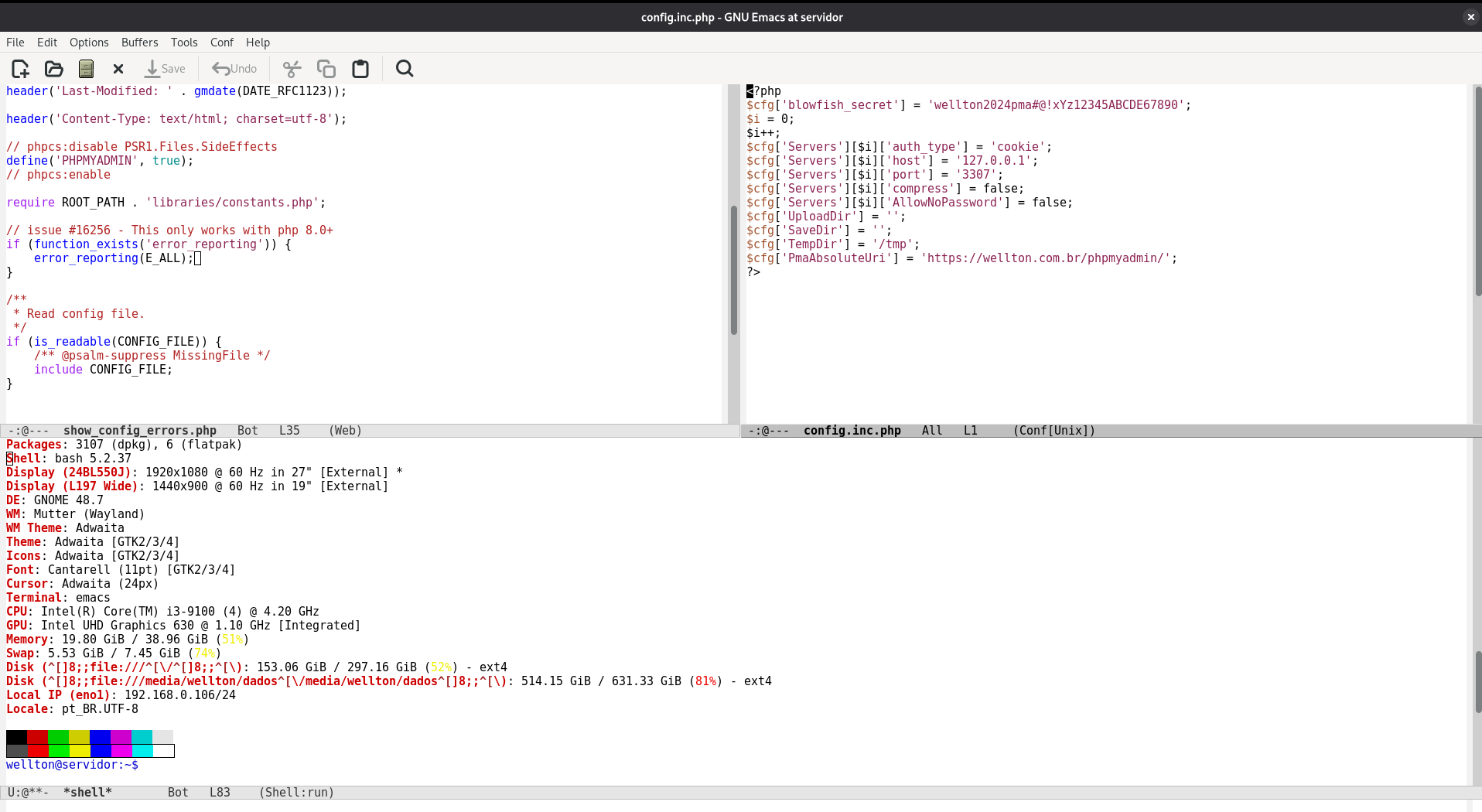This screenshot has height=812, width=1482.
Task: Click config.inc.php buffer name in mode line
Action: pyautogui.click(x=852, y=431)
